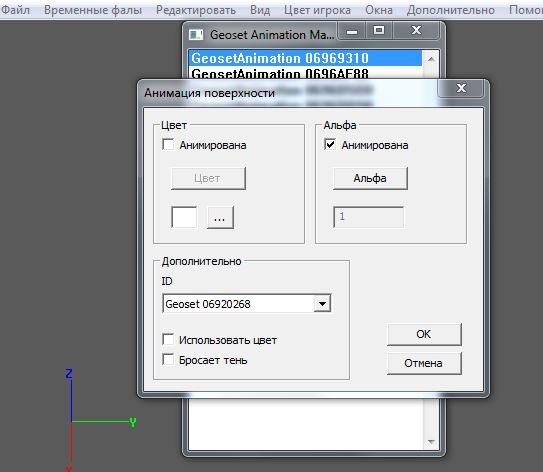Select GeosetAnimation 0696AE88 in the list
The width and height of the screenshot is (543, 472).
pos(305,72)
